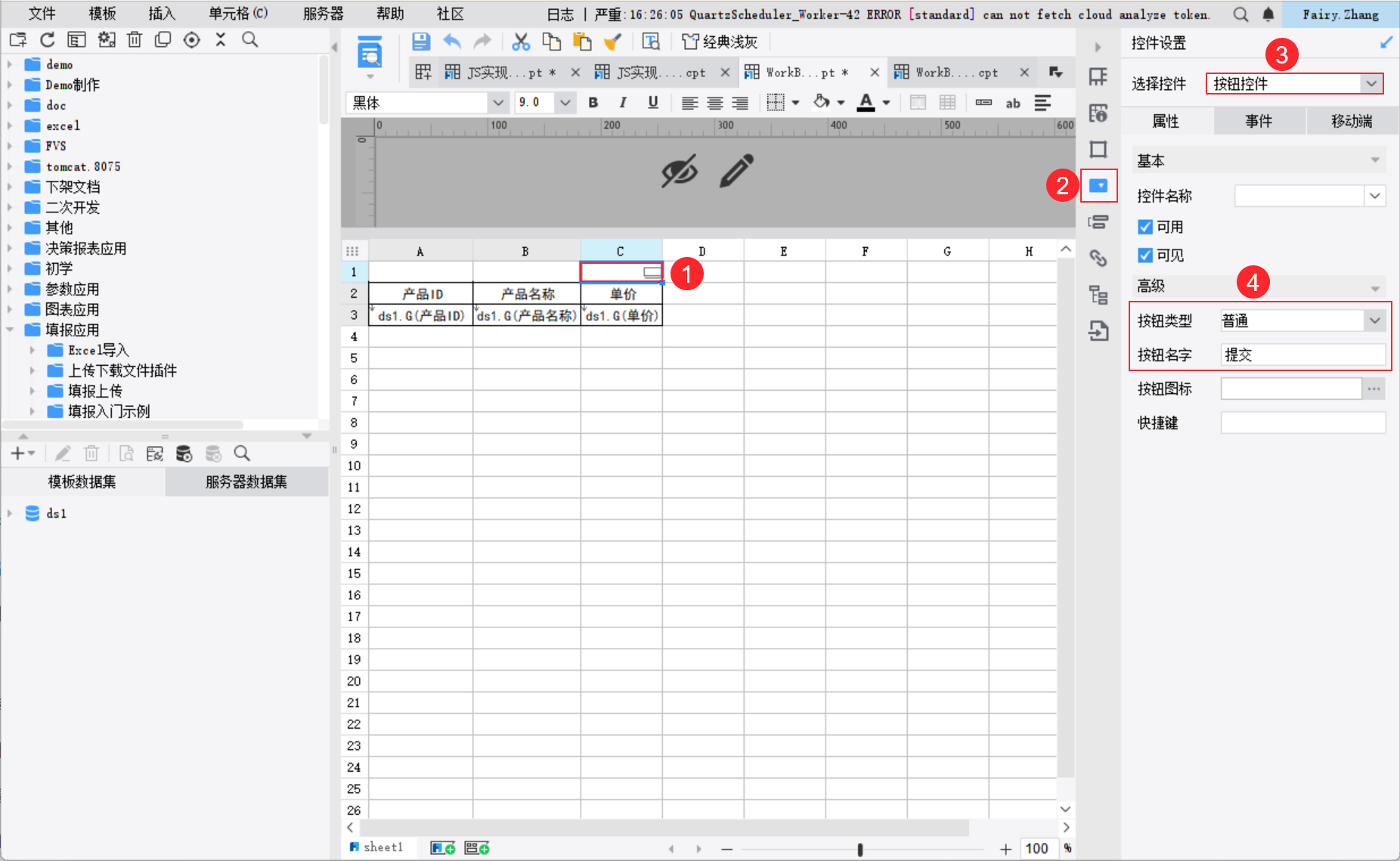Expand the 决策报表应用 folder
The height and width of the screenshot is (861, 1400).
click(10, 248)
